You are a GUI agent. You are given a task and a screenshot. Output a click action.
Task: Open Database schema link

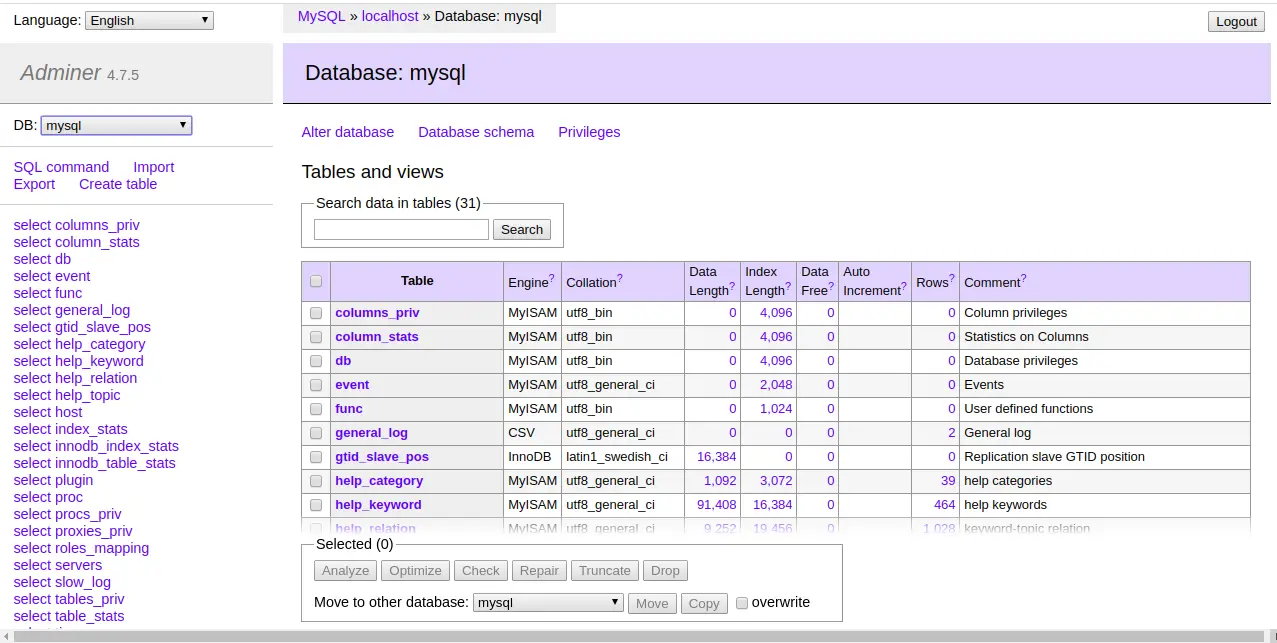pyautogui.click(x=476, y=132)
